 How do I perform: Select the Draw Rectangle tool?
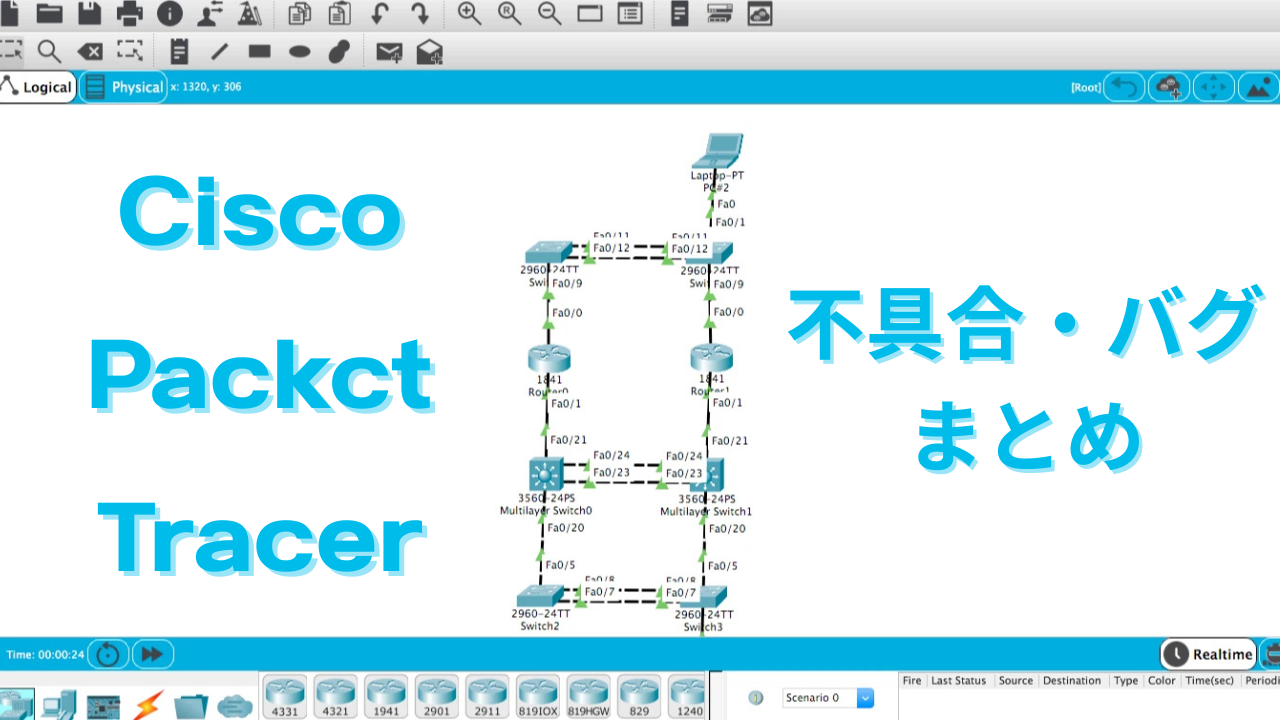(259, 51)
